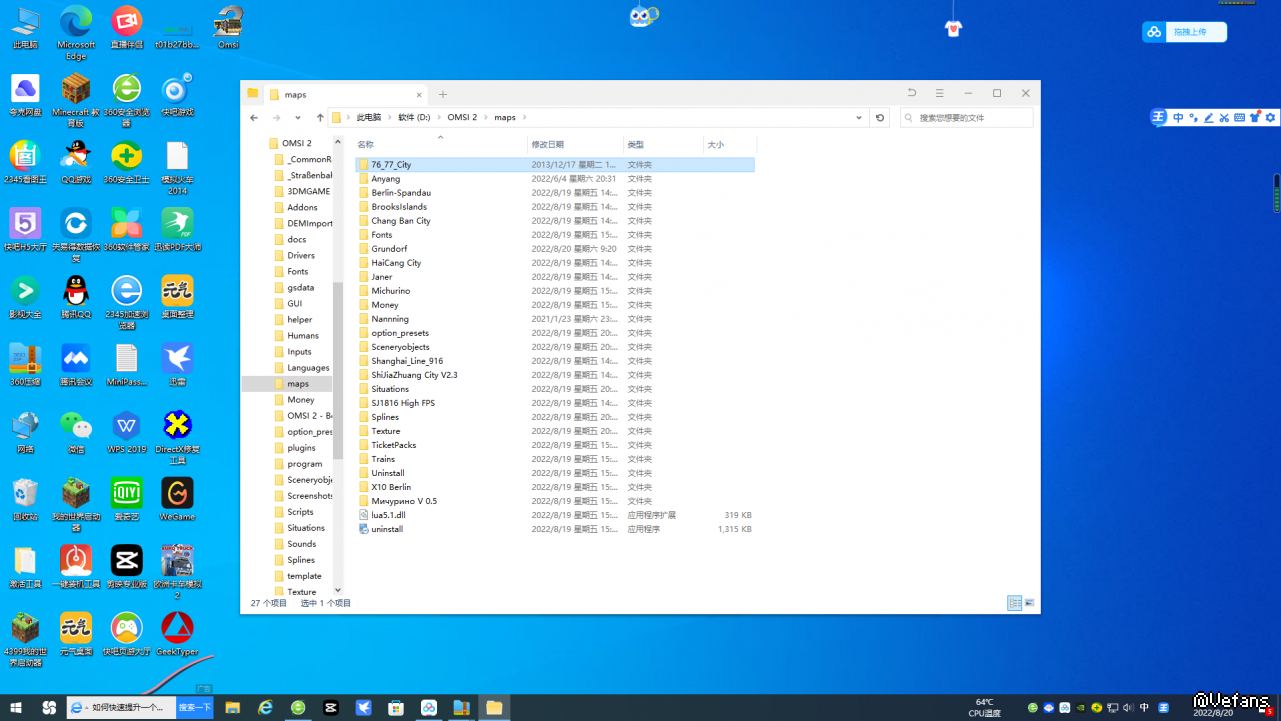Image resolution: width=1281 pixels, height=721 pixels.
Task: Switch to large thumbnails view in the status bar
Action: coord(1029,603)
